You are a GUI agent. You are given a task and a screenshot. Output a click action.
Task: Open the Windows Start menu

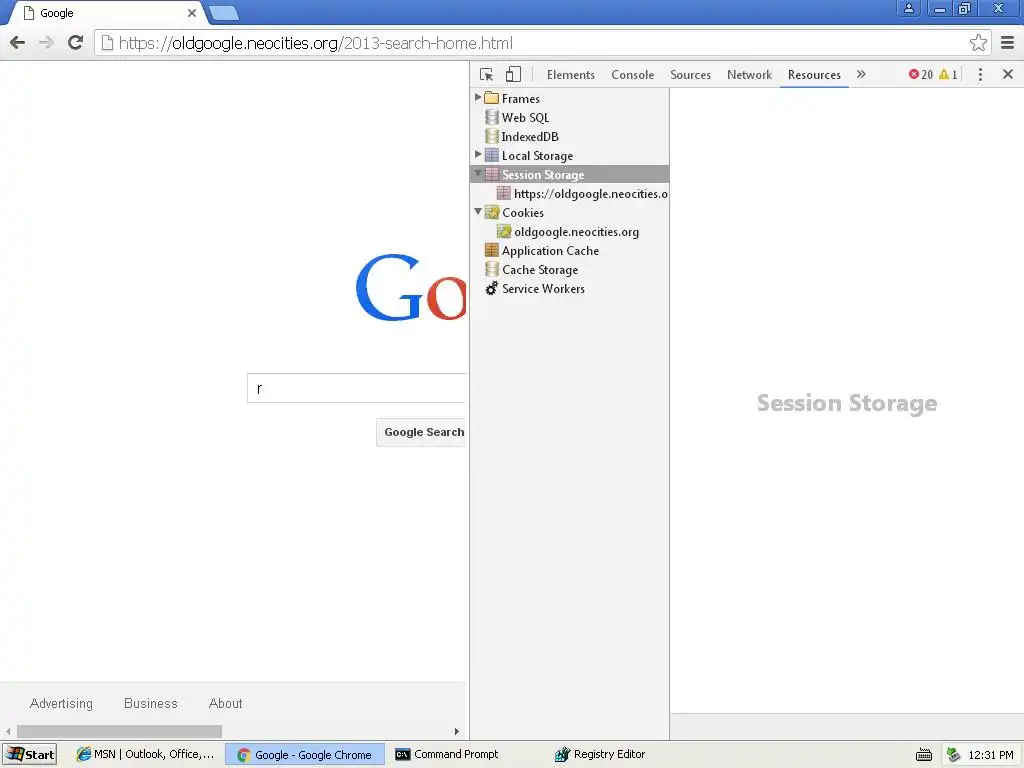pyautogui.click(x=30, y=754)
